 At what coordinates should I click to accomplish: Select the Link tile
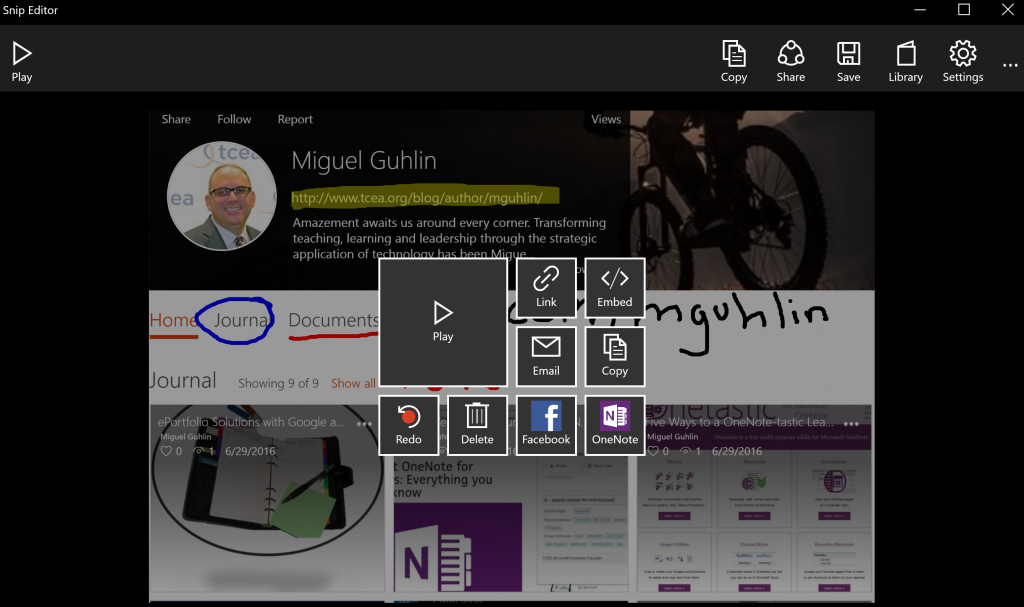[546, 287]
